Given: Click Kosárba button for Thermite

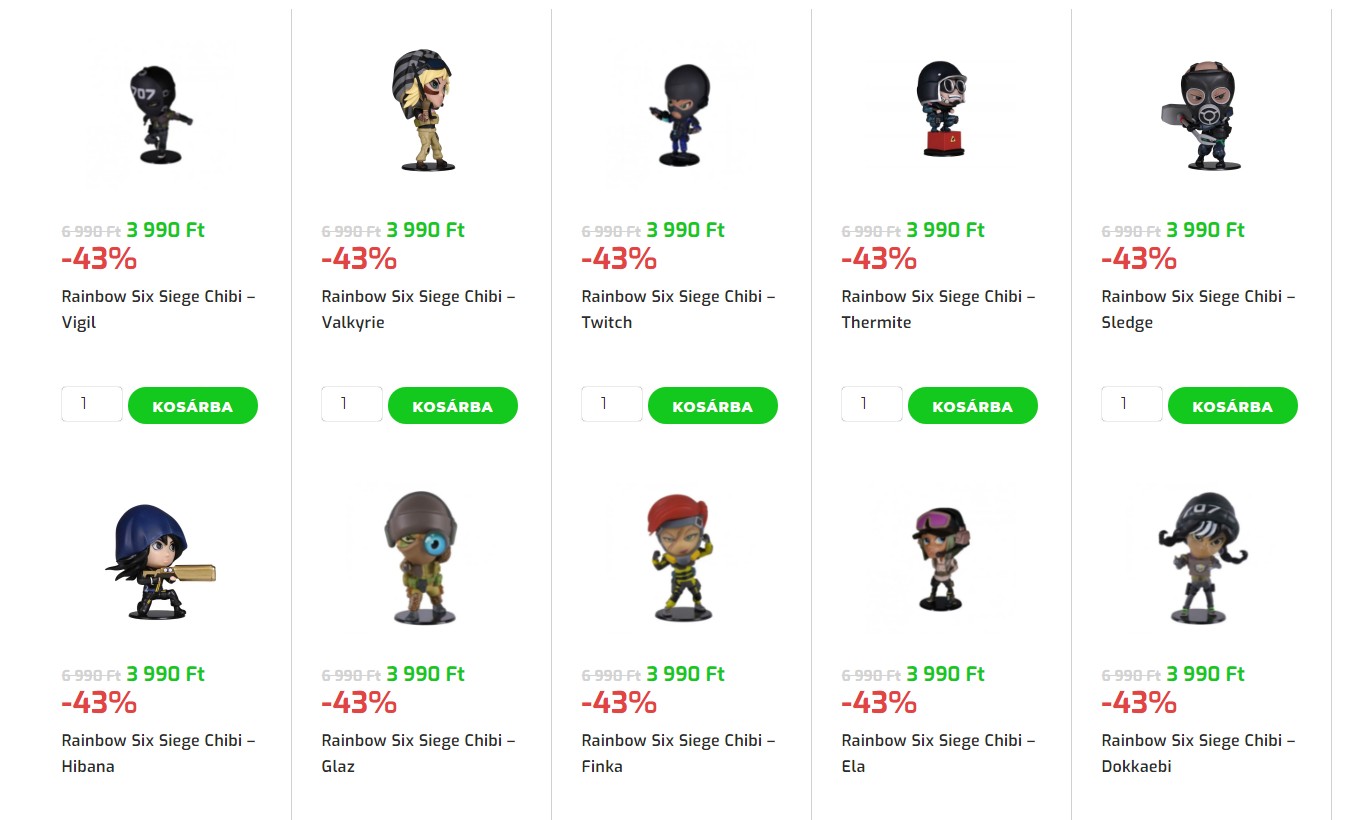Looking at the screenshot, I should tap(973, 406).
